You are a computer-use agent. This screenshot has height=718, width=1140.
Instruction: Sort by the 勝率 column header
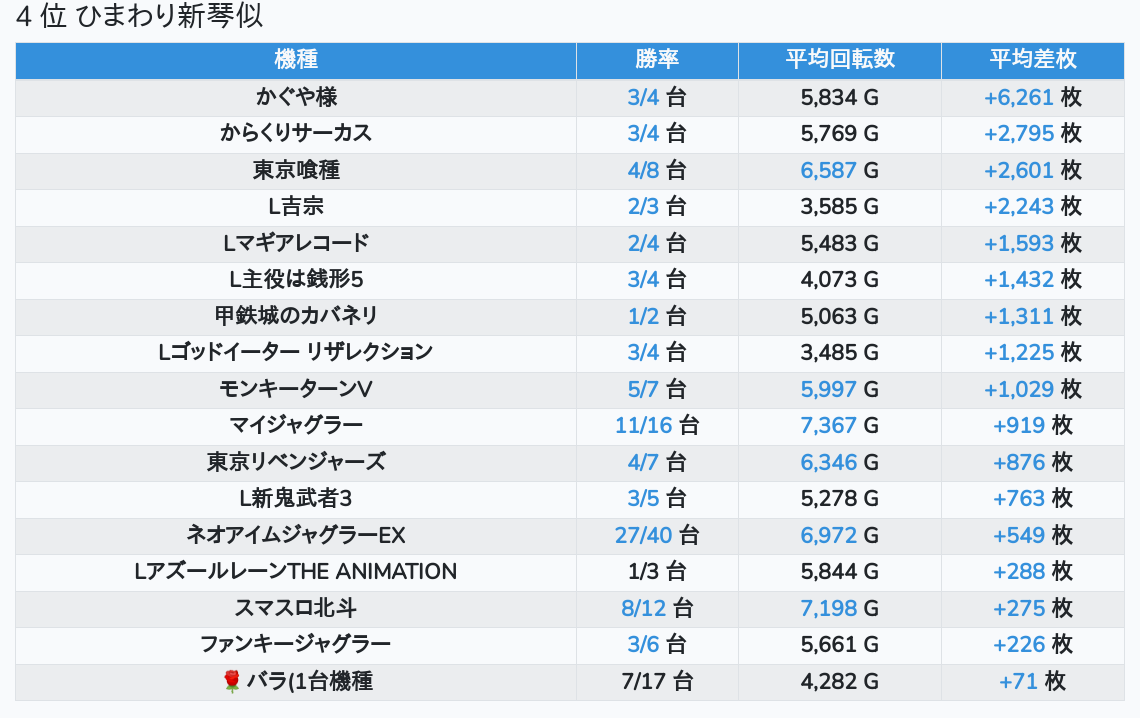point(657,60)
